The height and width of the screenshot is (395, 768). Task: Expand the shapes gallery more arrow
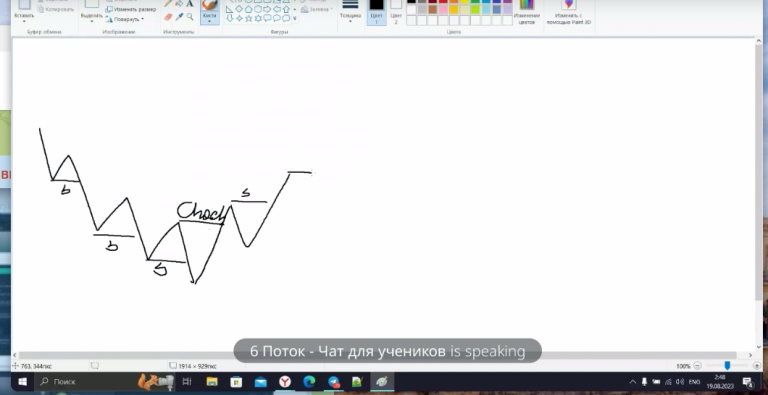click(295, 19)
